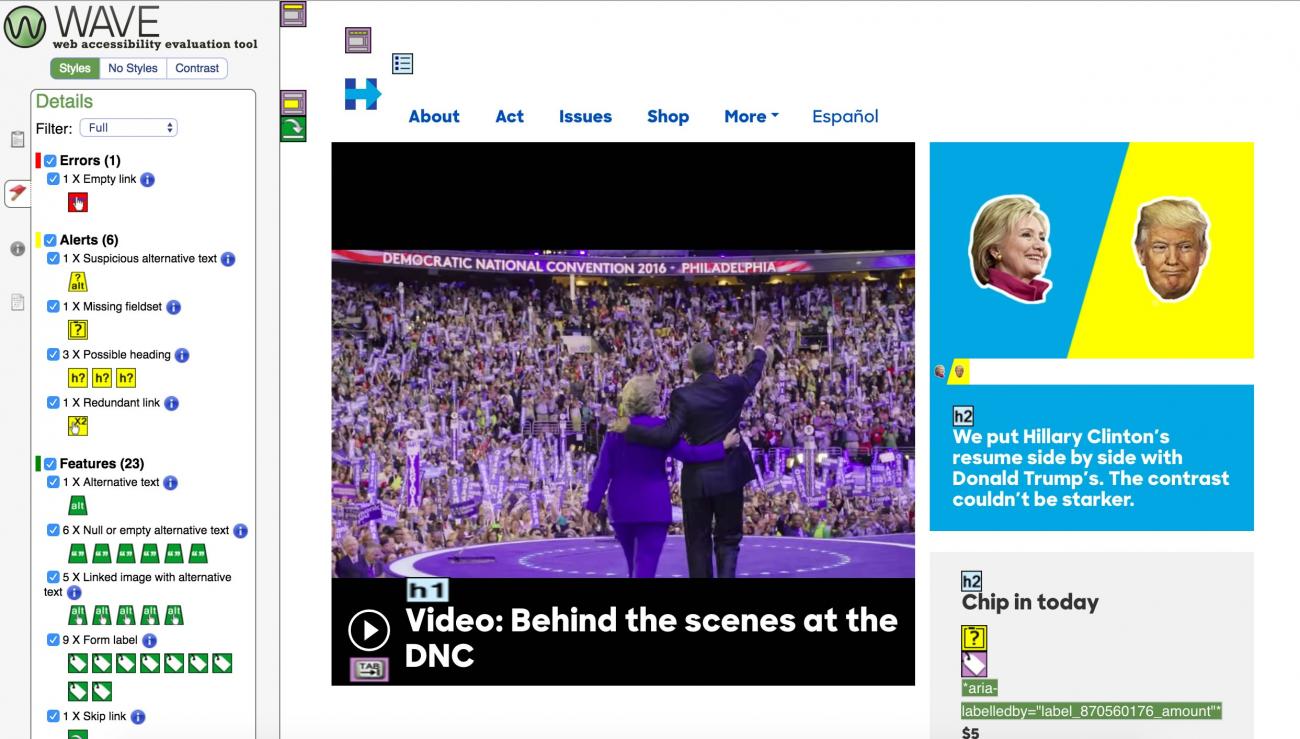Click the list structure icon above the navigation
This screenshot has width=1300, height=739.
(x=402, y=64)
